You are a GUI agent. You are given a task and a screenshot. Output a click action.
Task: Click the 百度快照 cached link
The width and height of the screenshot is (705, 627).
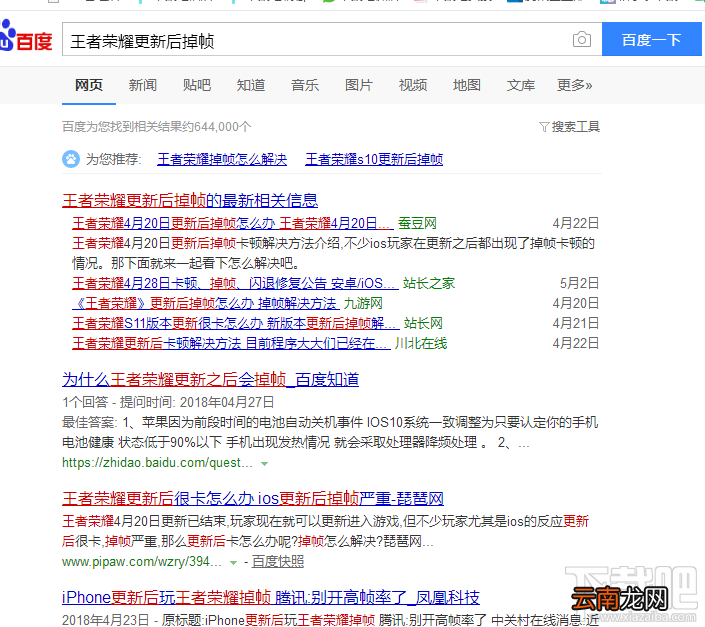pyautogui.click(x=277, y=562)
